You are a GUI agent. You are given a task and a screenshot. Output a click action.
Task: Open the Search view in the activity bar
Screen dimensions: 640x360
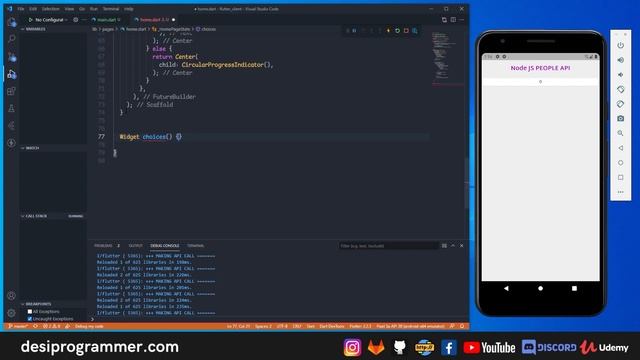[x=11, y=39]
